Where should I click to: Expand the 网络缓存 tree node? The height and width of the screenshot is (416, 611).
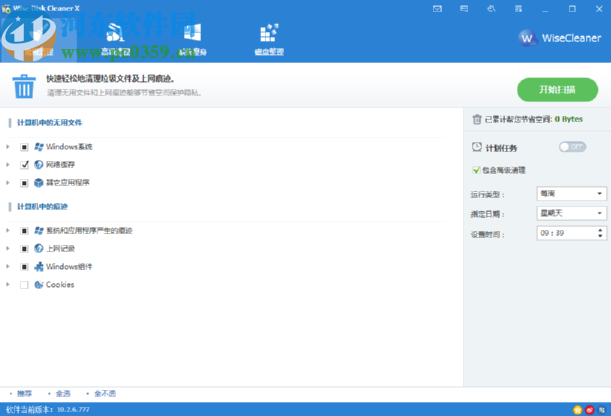pyautogui.click(x=8, y=165)
